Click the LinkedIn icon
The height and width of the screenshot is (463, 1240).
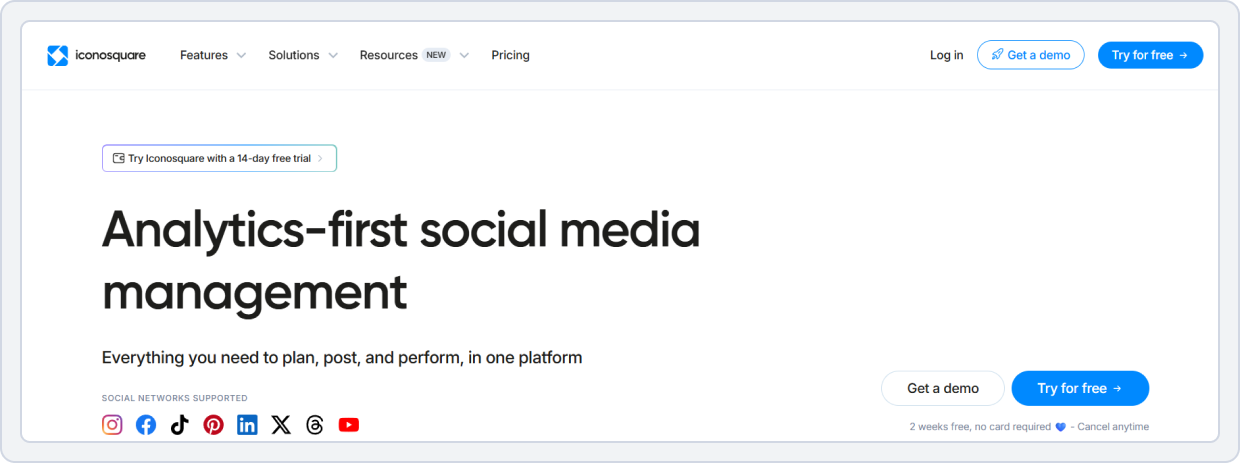pyautogui.click(x=247, y=425)
